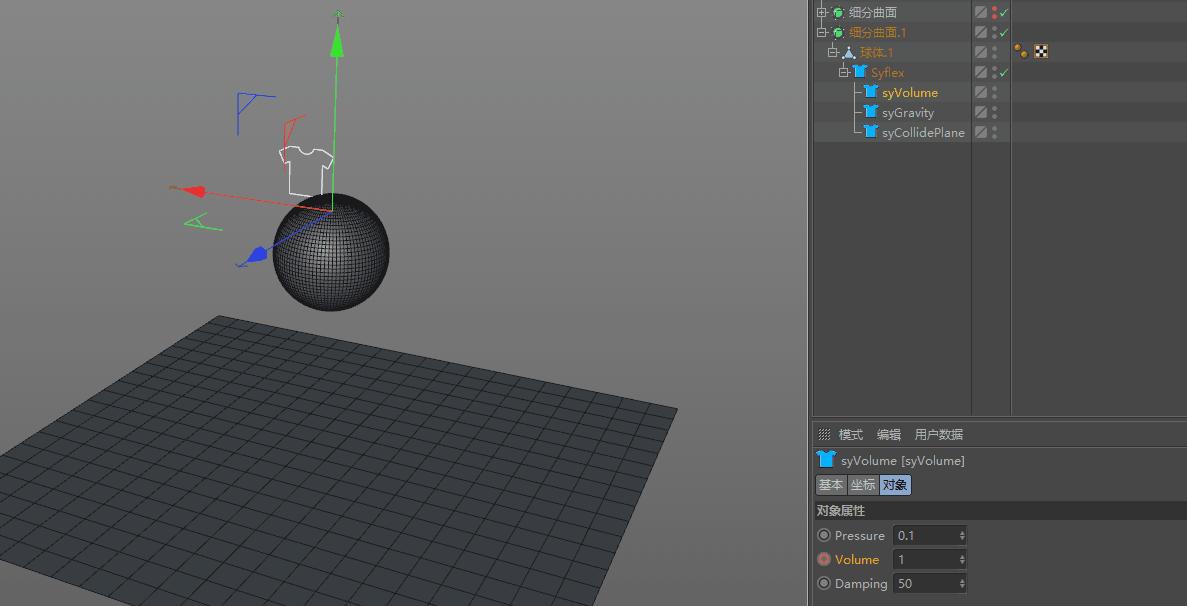Select the syGravity tag icon
This screenshot has width=1187, height=606.
tap(869, 112)
